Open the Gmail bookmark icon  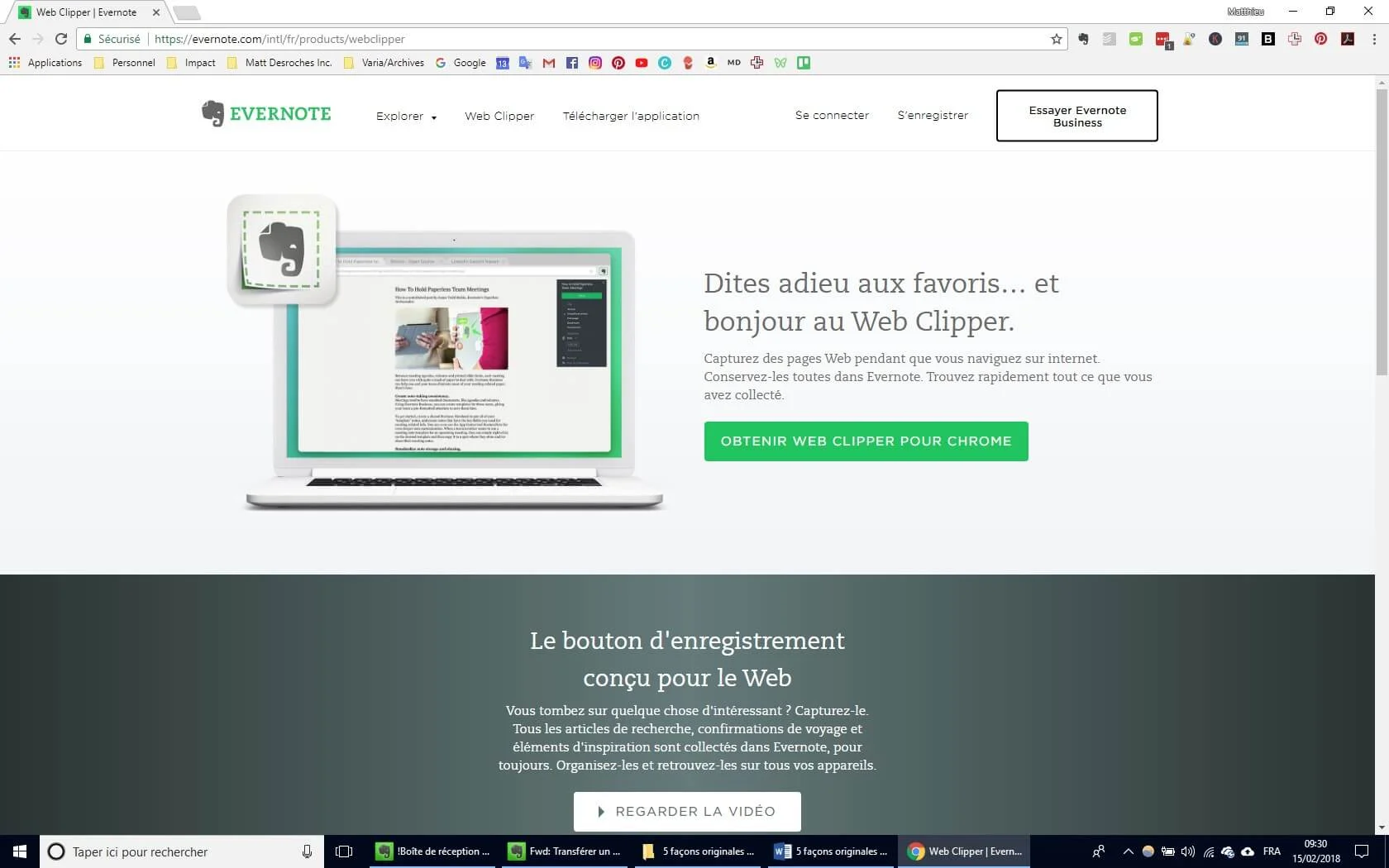pyautogui.click(x=549, y=63)
